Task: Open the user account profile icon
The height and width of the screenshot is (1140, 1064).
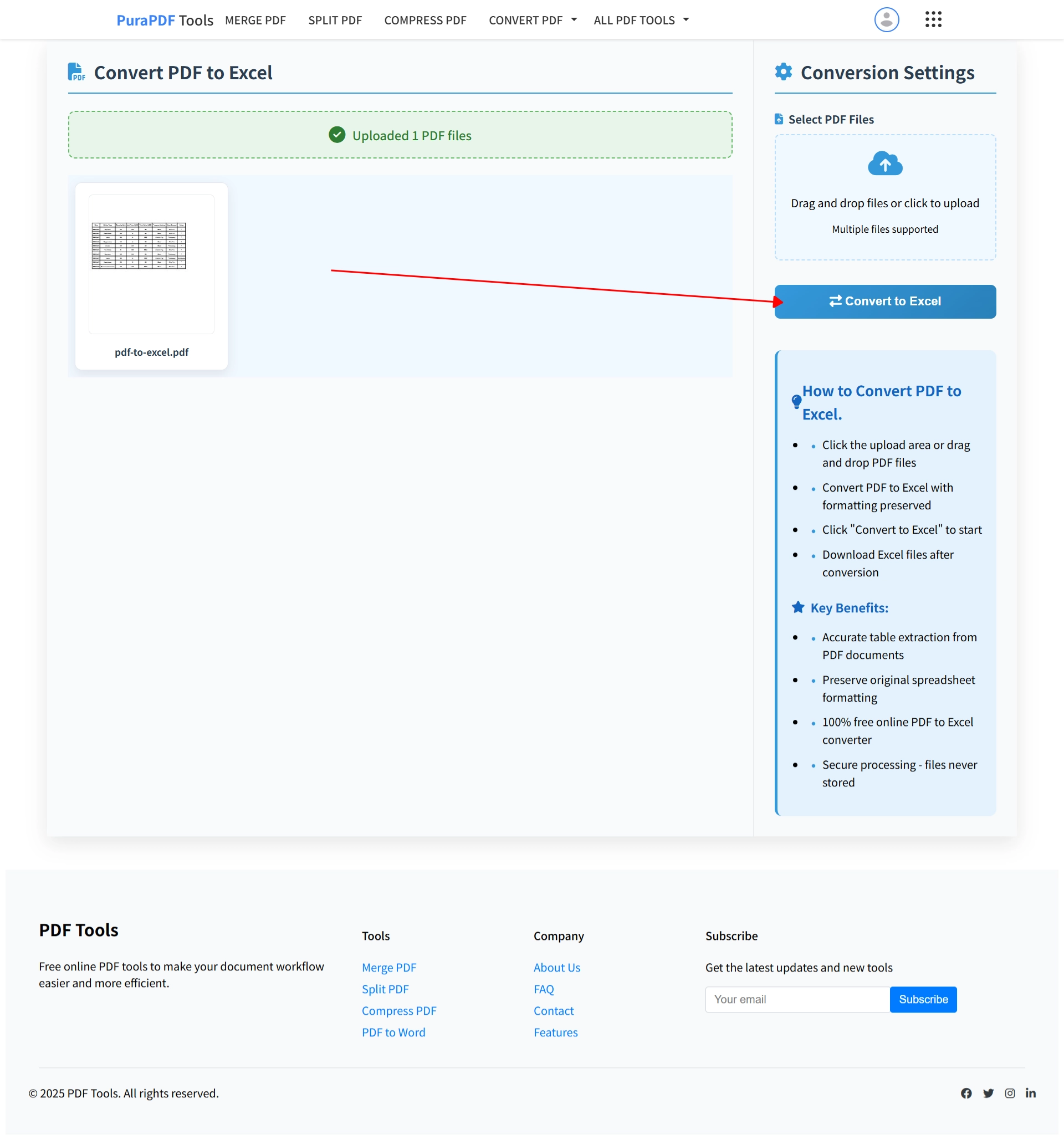Action: [x=886, y=19]
